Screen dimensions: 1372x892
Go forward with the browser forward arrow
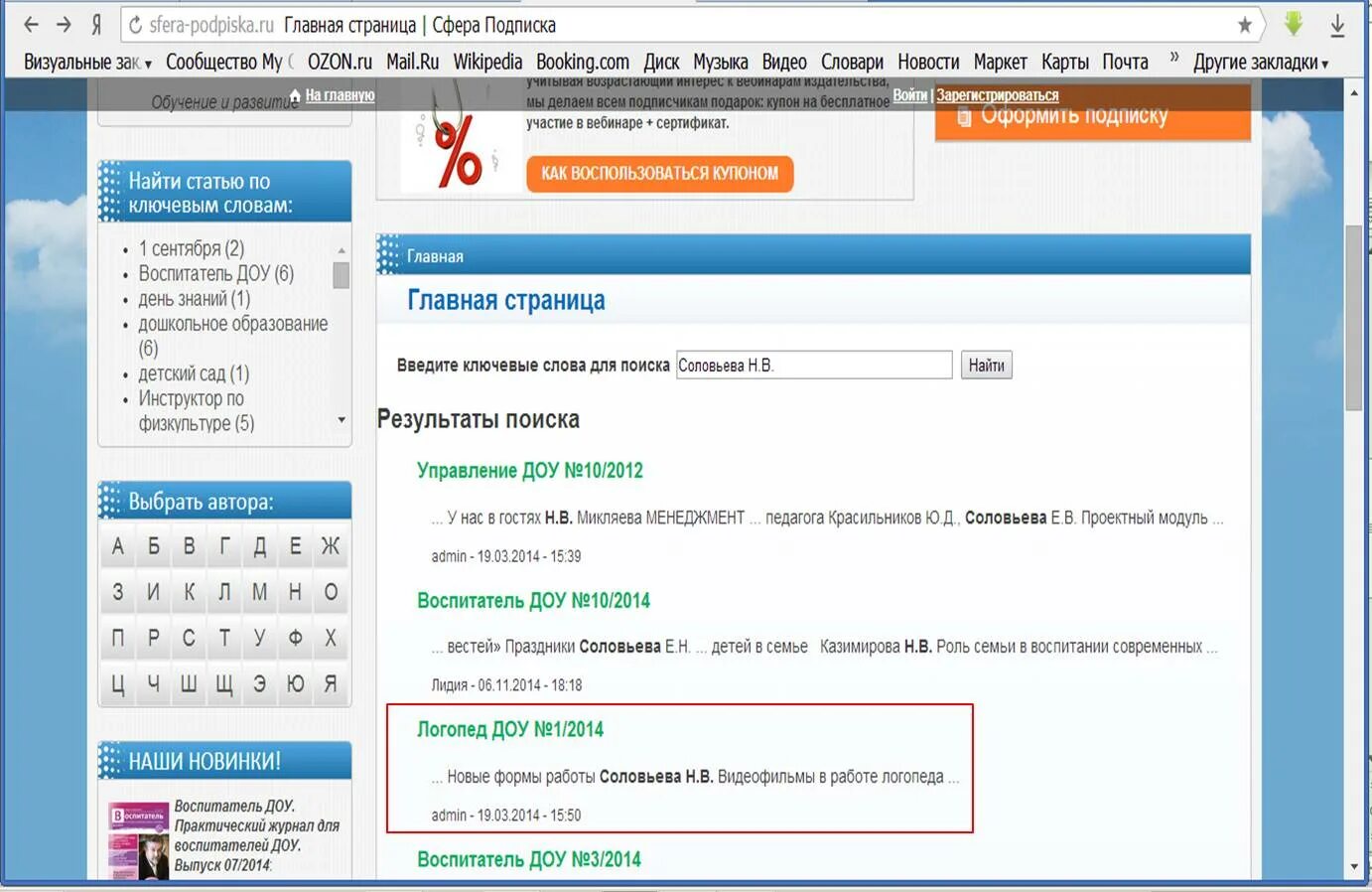[64, 25]
